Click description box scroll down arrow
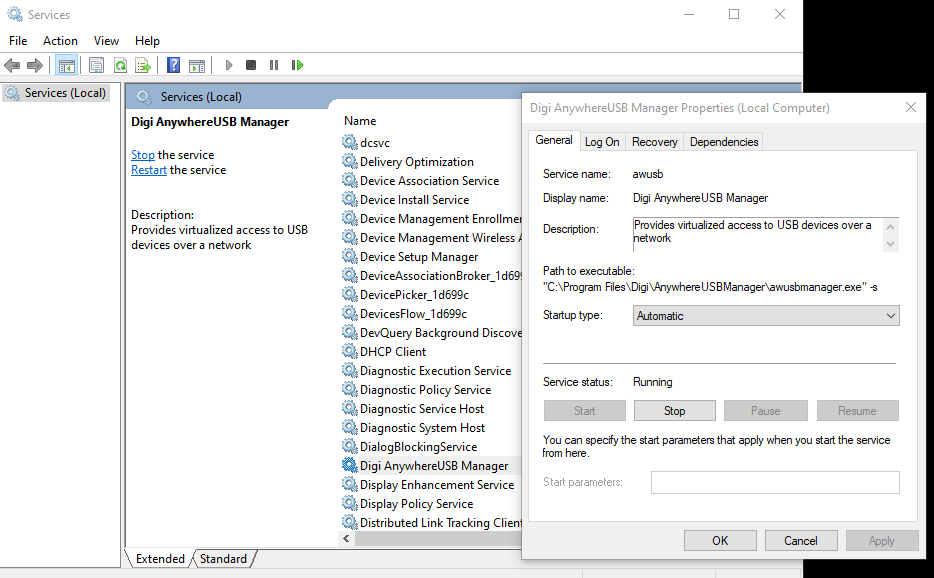This screenshot has height=578, width=934. point(891,244)
